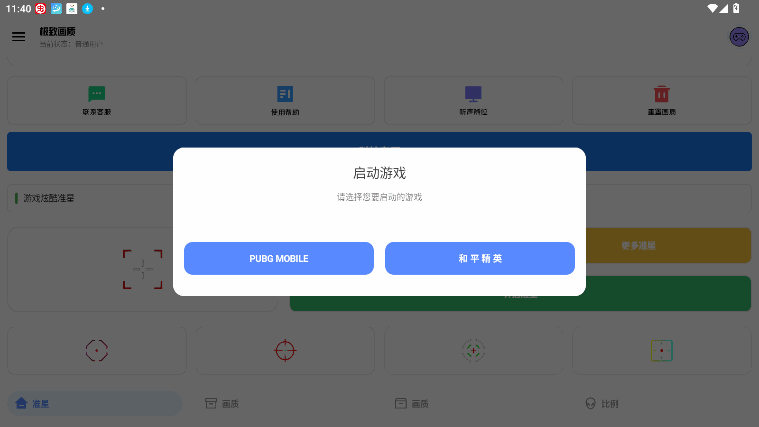Select the red dashed circle crosshair
The width and height of the screenshot is (759, 427).
tap(97, 351)
